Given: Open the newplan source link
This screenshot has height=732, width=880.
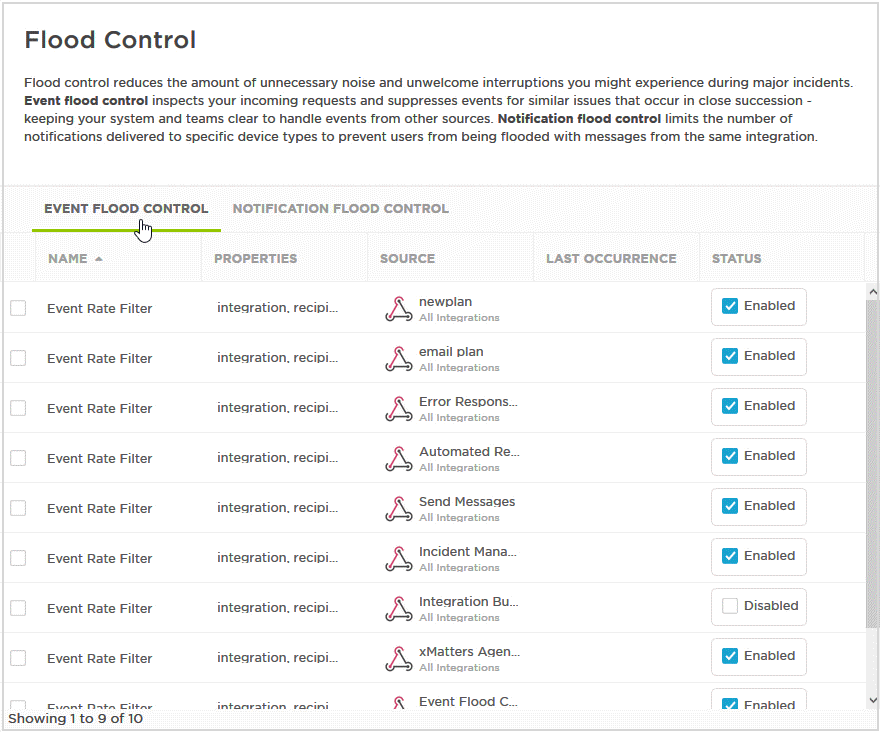Looking at the screenshot, I should [x=445, y=301].
